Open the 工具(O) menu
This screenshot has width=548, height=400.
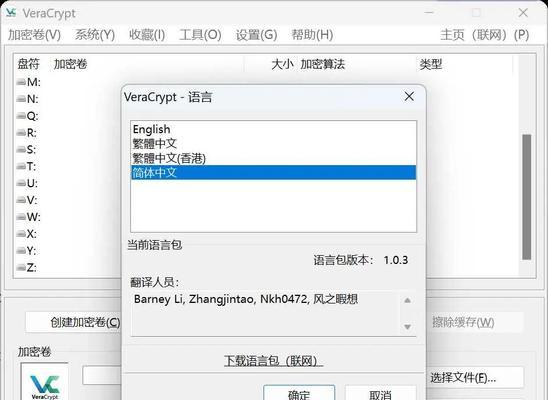pos(200,35)
